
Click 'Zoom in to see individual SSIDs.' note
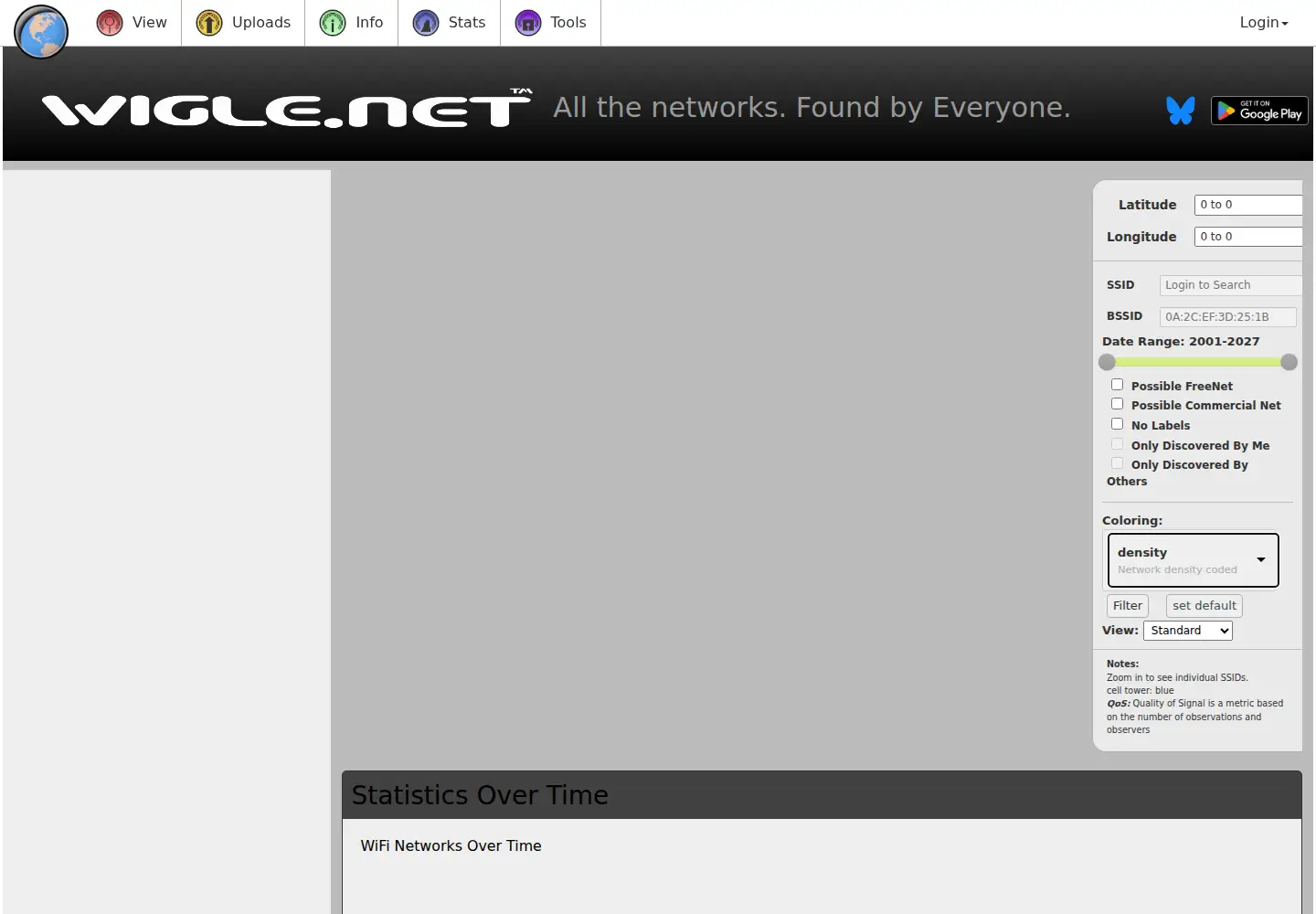pyautogui.click(x=1177, y=678)
